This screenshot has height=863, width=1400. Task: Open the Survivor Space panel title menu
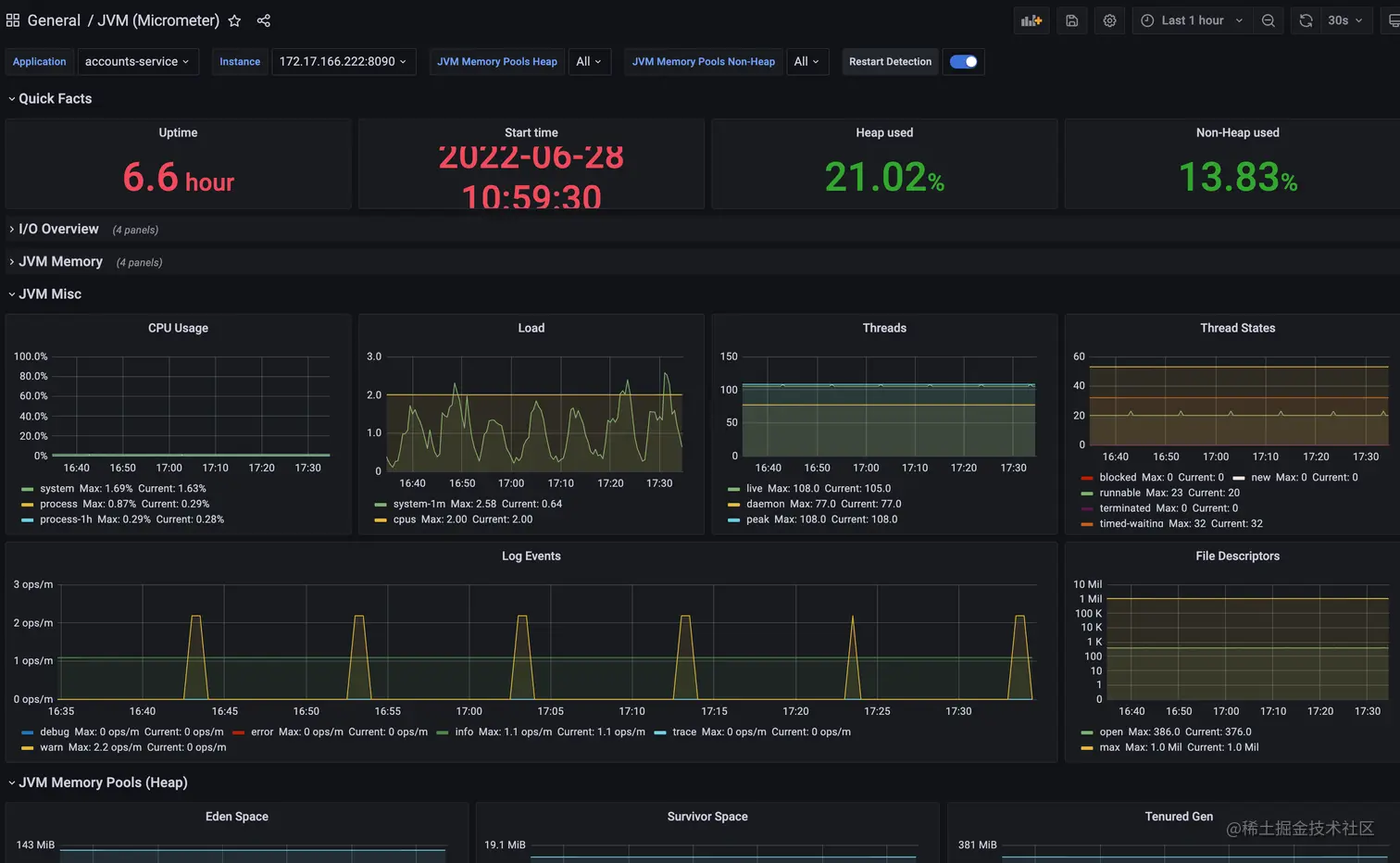coord(707,817)
